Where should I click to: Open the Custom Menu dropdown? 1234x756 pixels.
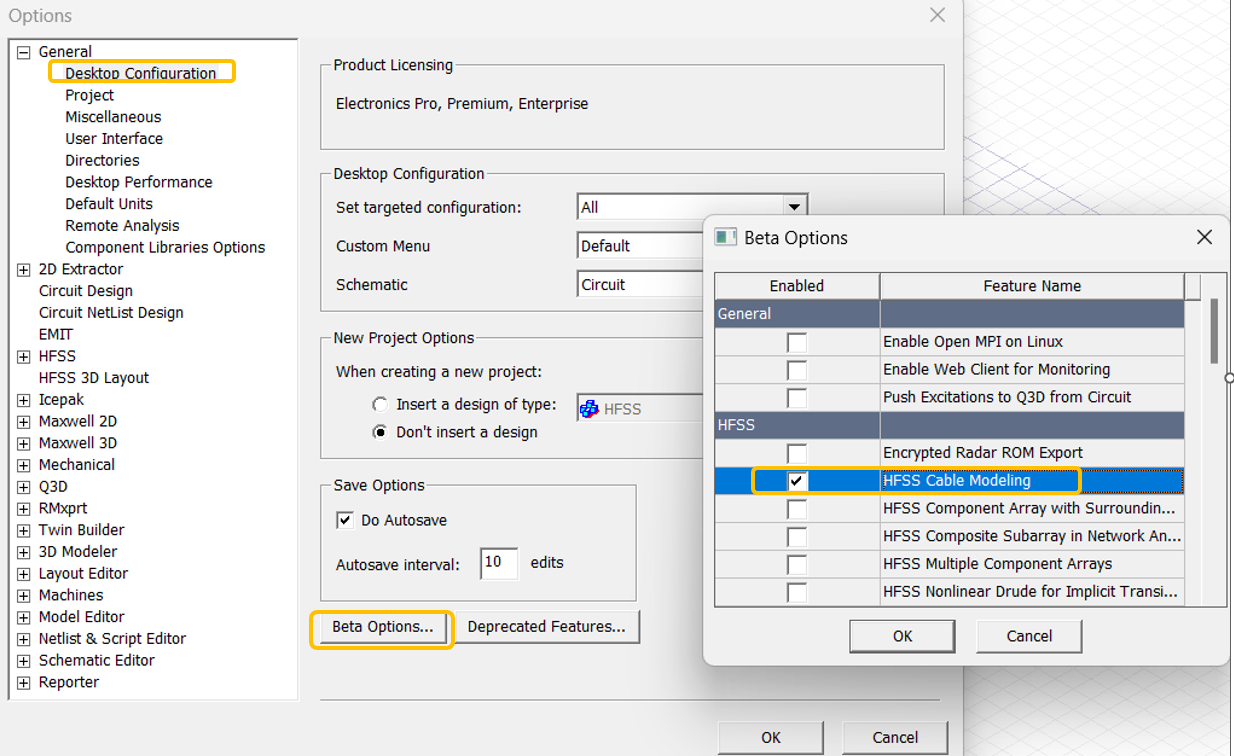[x=641, y=246]
